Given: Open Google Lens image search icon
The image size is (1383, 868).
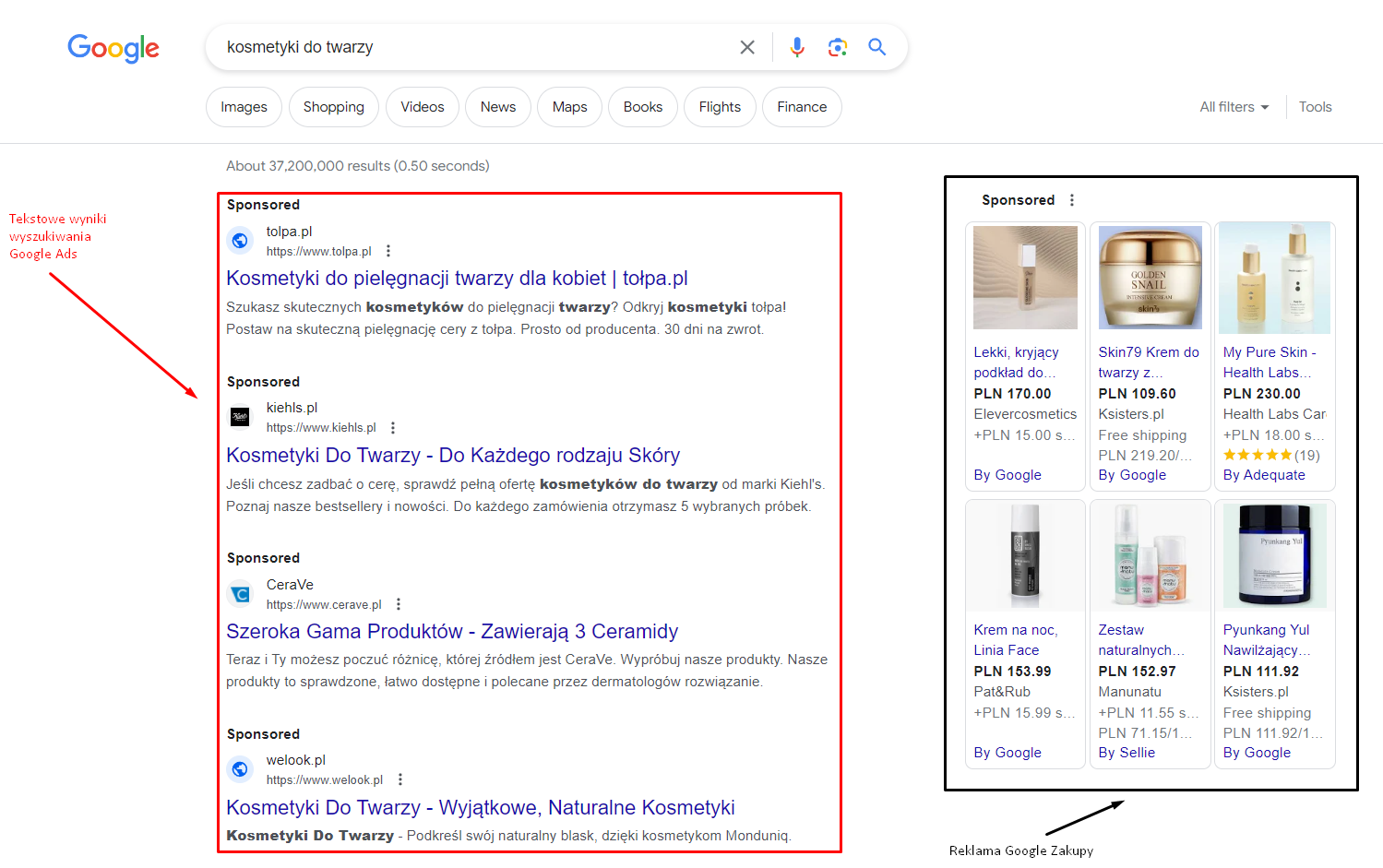Looking at the screenshot, I should pos(838,47).
